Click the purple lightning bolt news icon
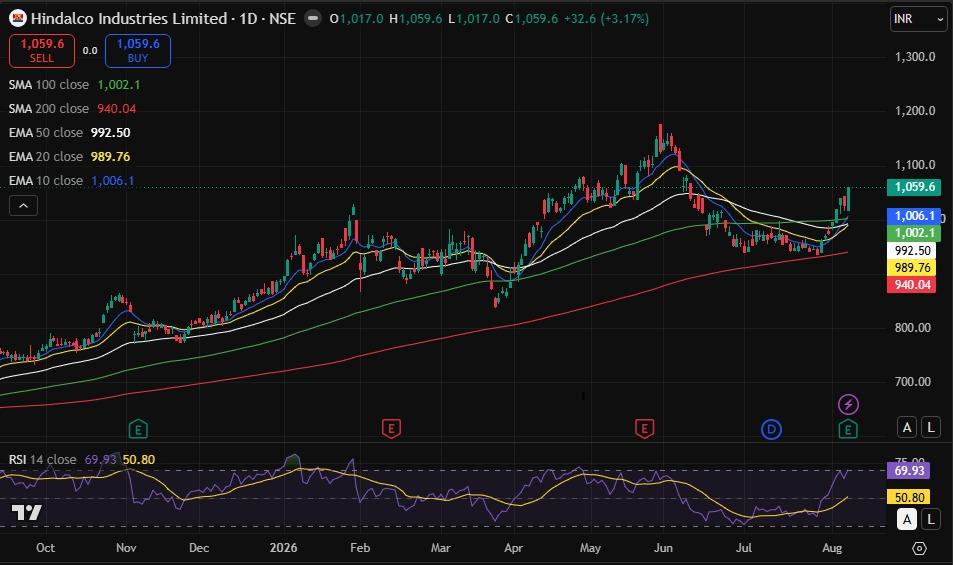 pyautogui.click(x=848, y=404)
